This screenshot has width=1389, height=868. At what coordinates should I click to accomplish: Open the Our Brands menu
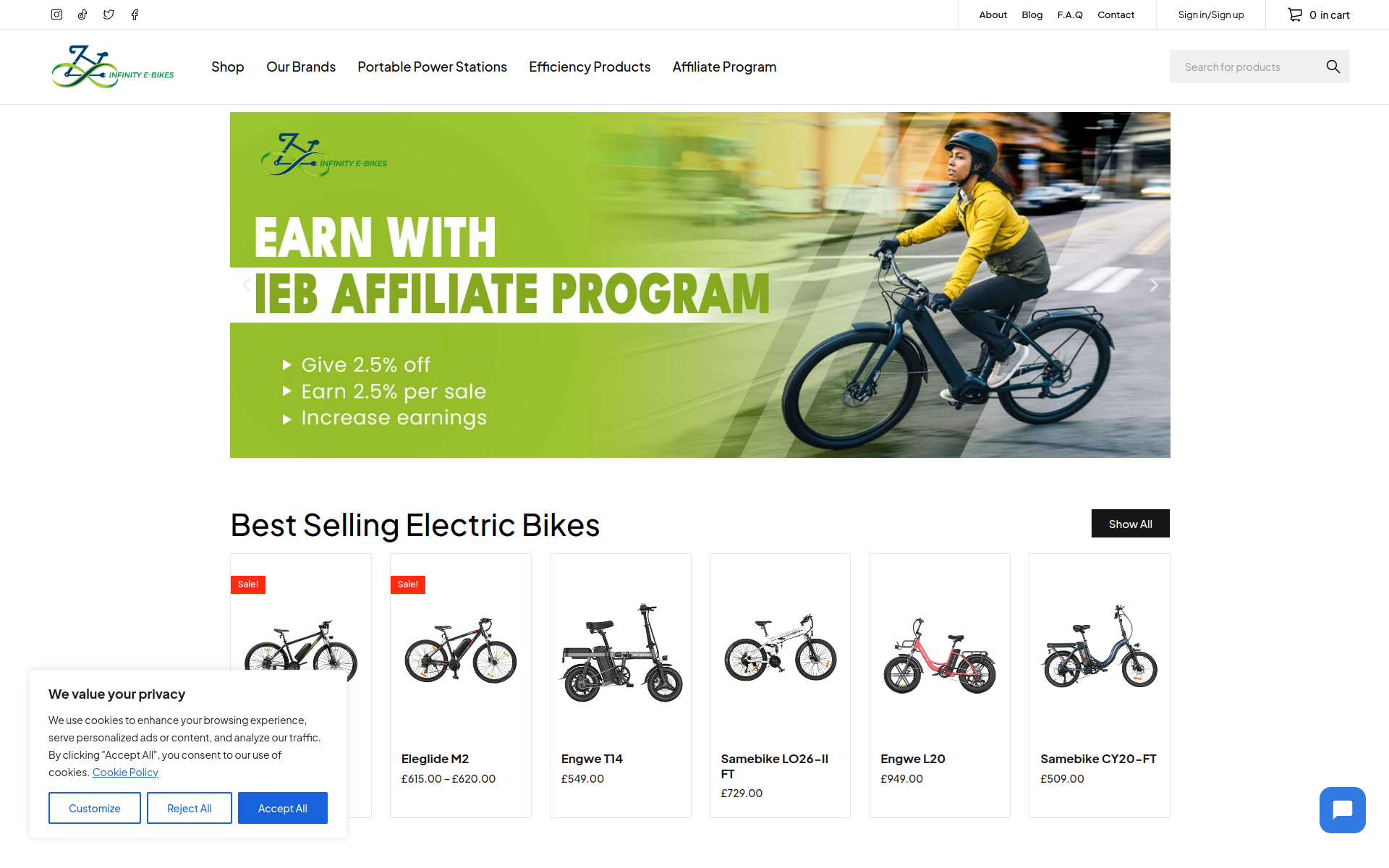(x=301, y=67)
